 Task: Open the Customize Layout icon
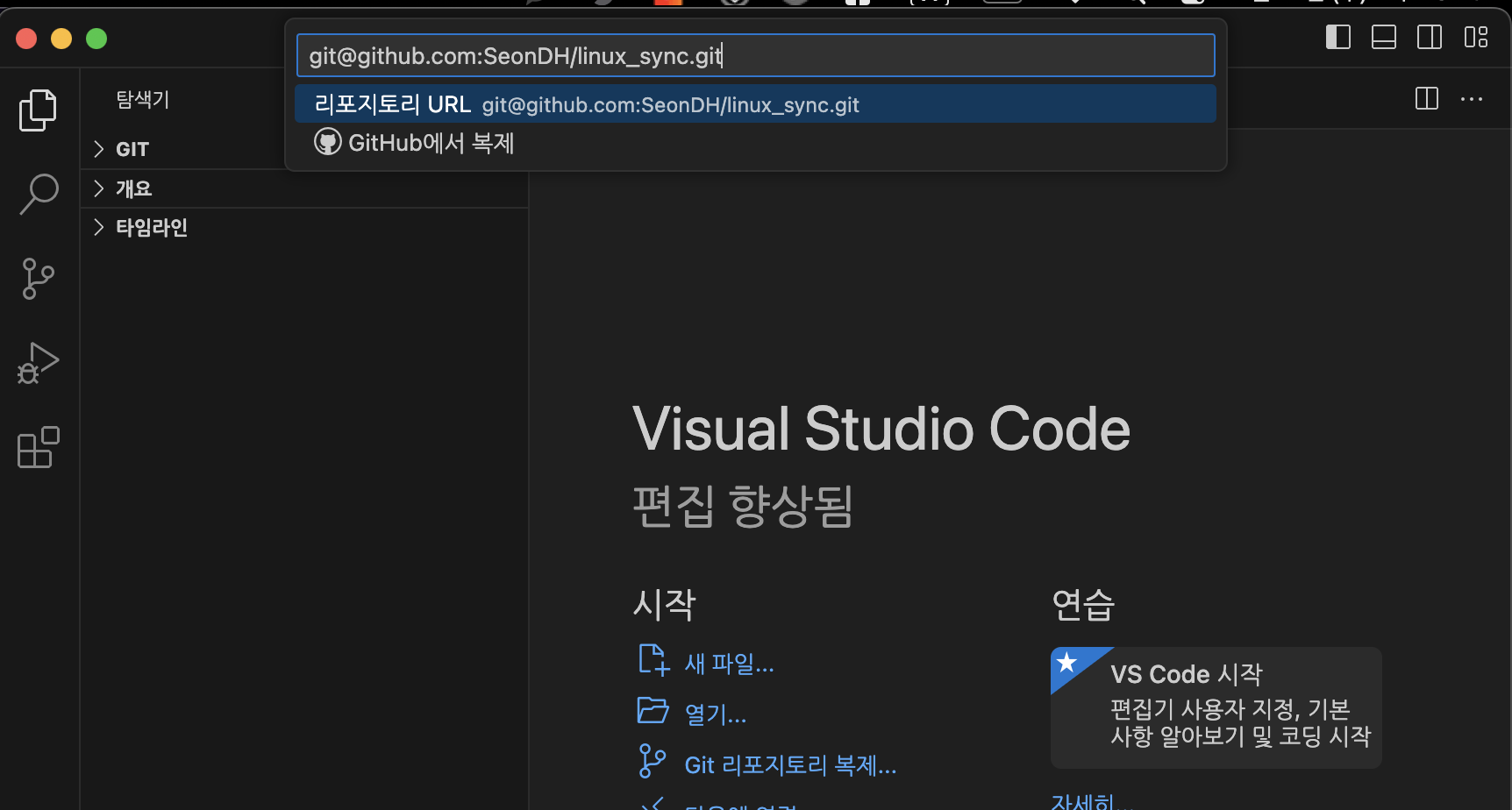coord(1476,37)
